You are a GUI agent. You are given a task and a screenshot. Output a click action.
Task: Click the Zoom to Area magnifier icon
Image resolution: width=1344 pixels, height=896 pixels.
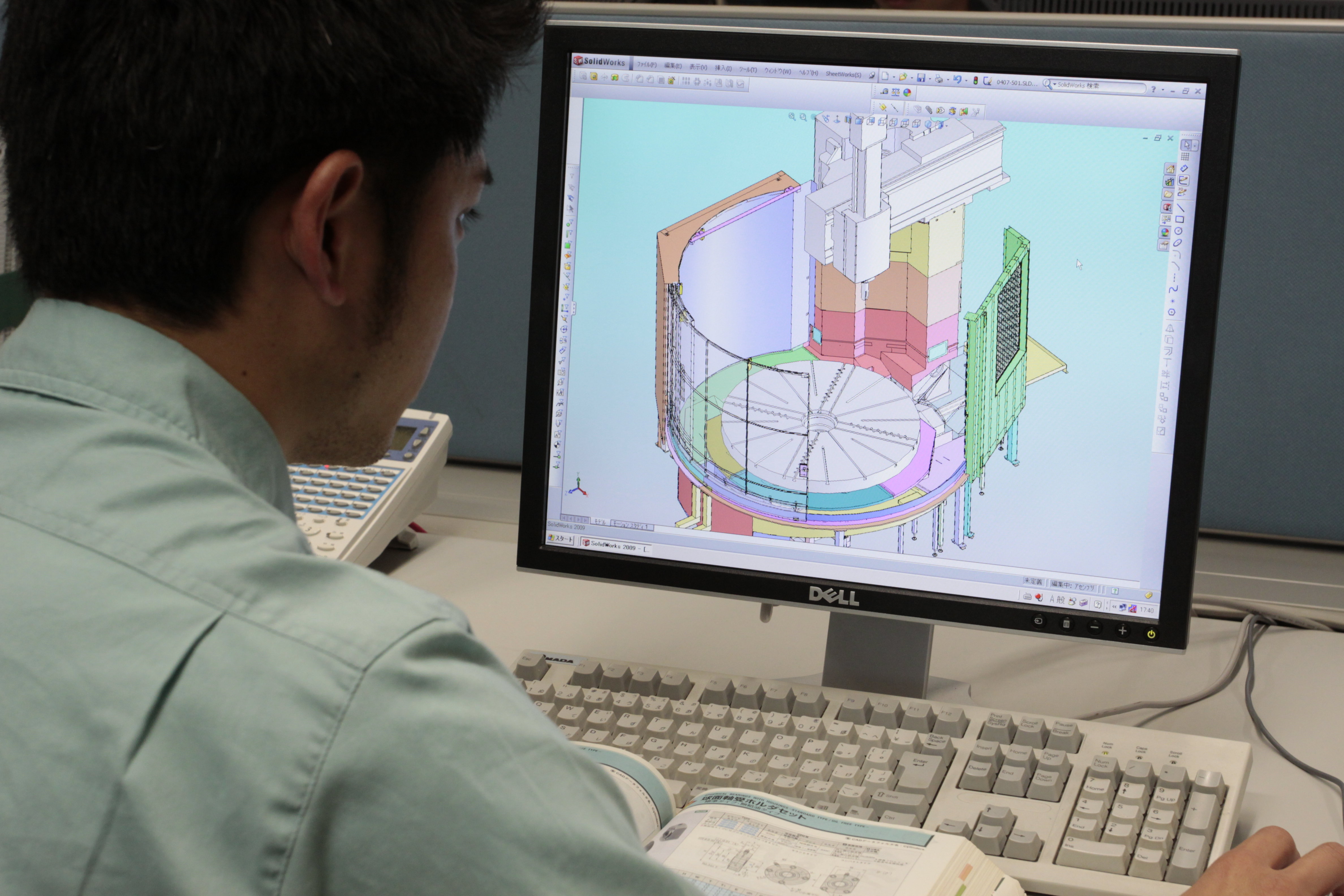coord(804,117)
